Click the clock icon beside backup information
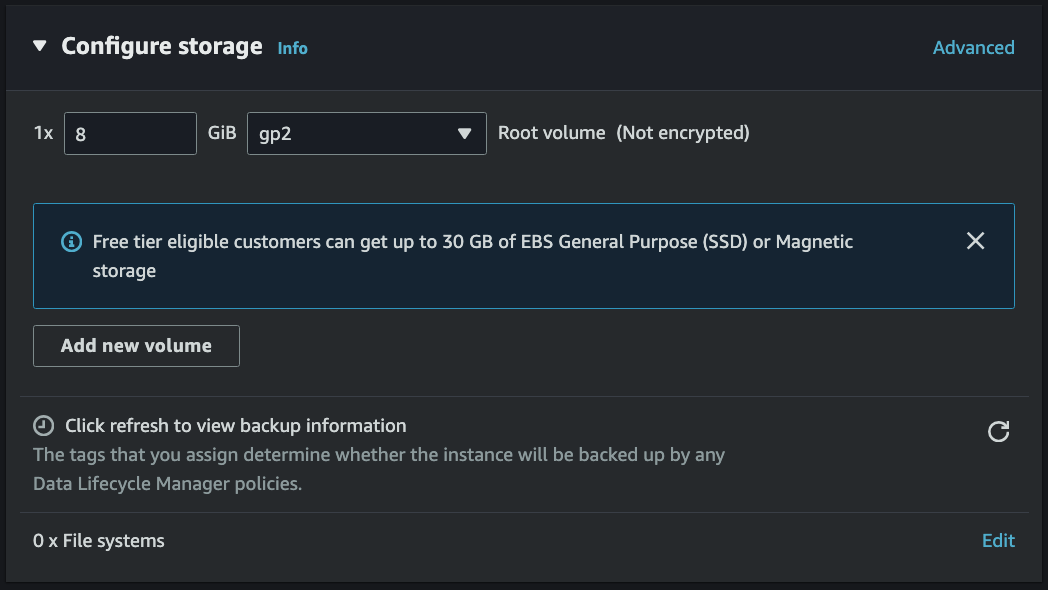 [x=44, y=426]
